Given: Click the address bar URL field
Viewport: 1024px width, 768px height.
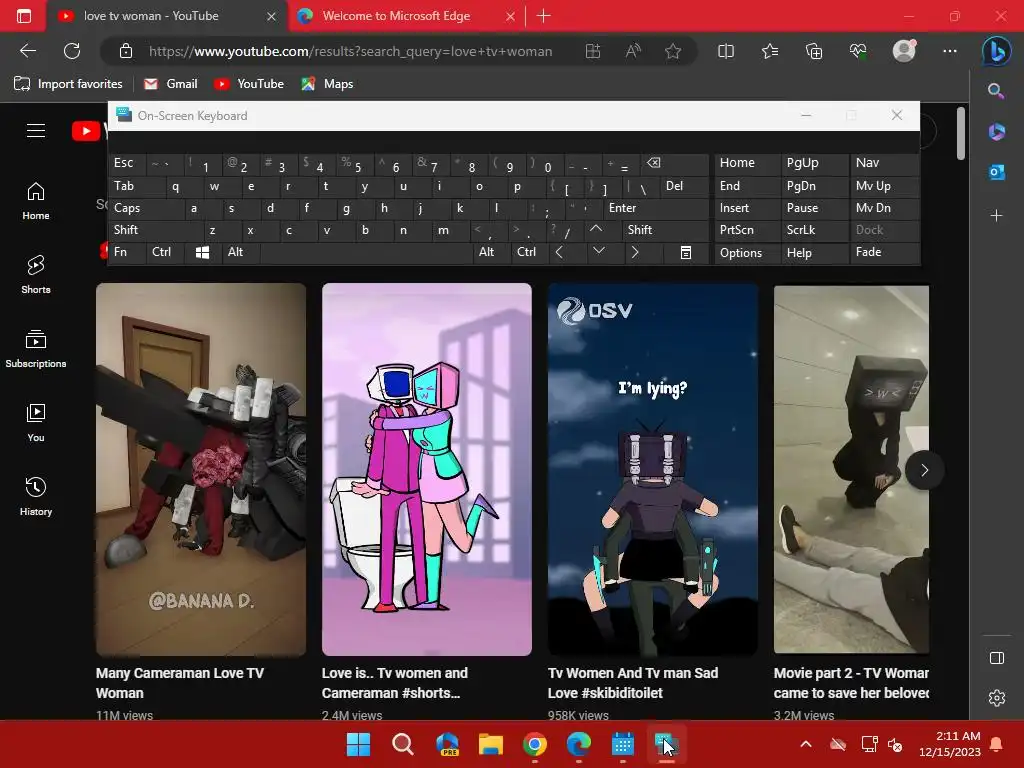Looking at the screenshot, I should pos(350,51).
